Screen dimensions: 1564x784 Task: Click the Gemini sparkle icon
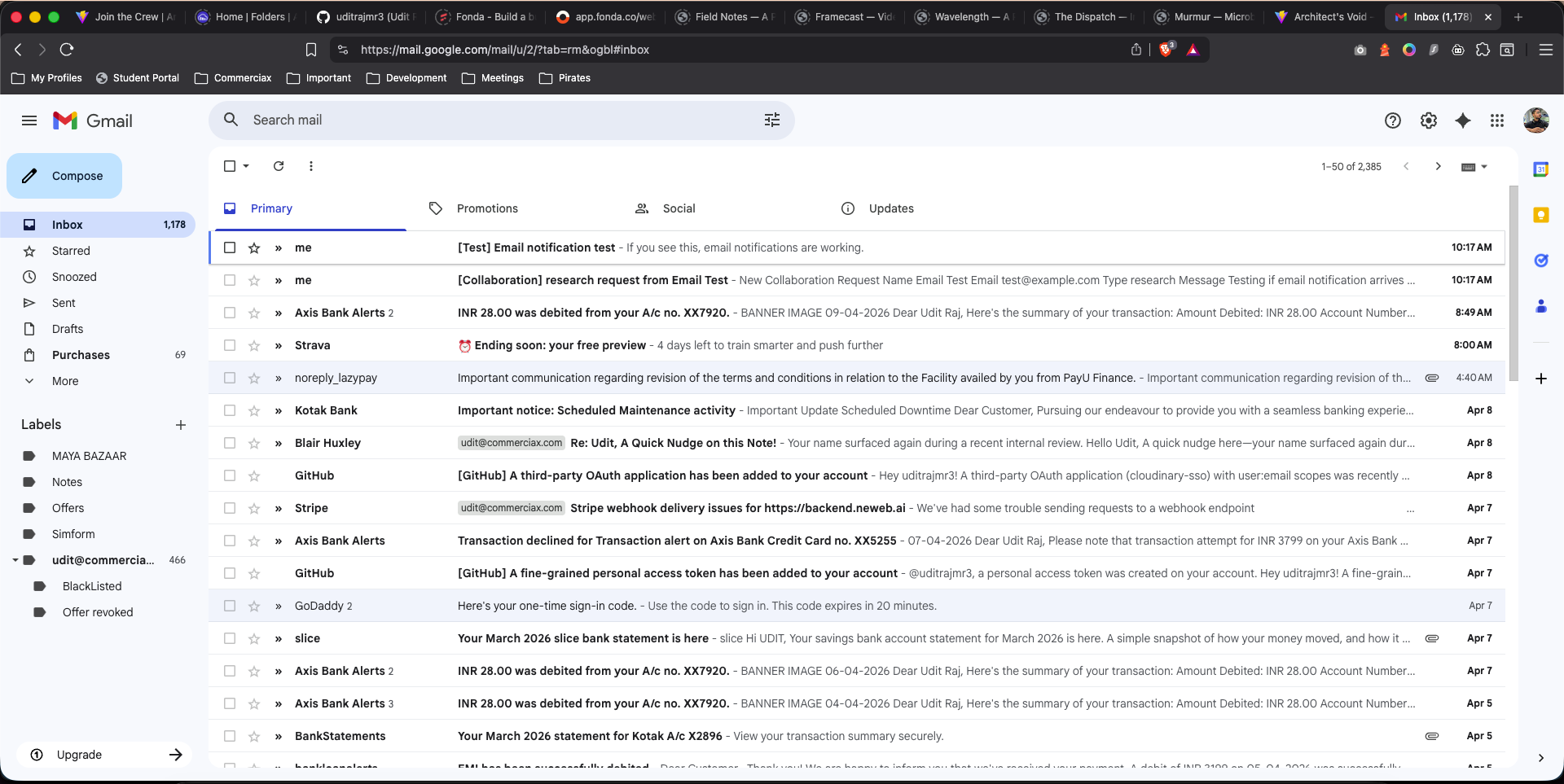point(1463,120)
